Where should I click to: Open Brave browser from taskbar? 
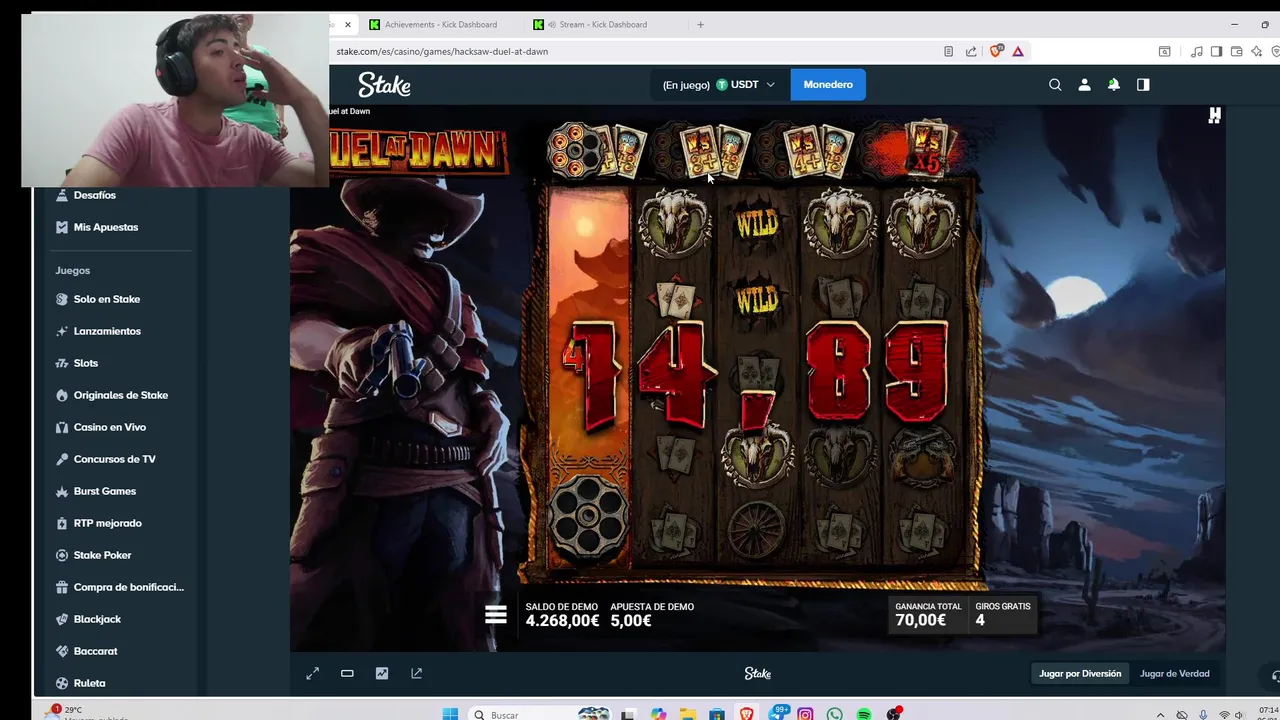tap(747, 714)
